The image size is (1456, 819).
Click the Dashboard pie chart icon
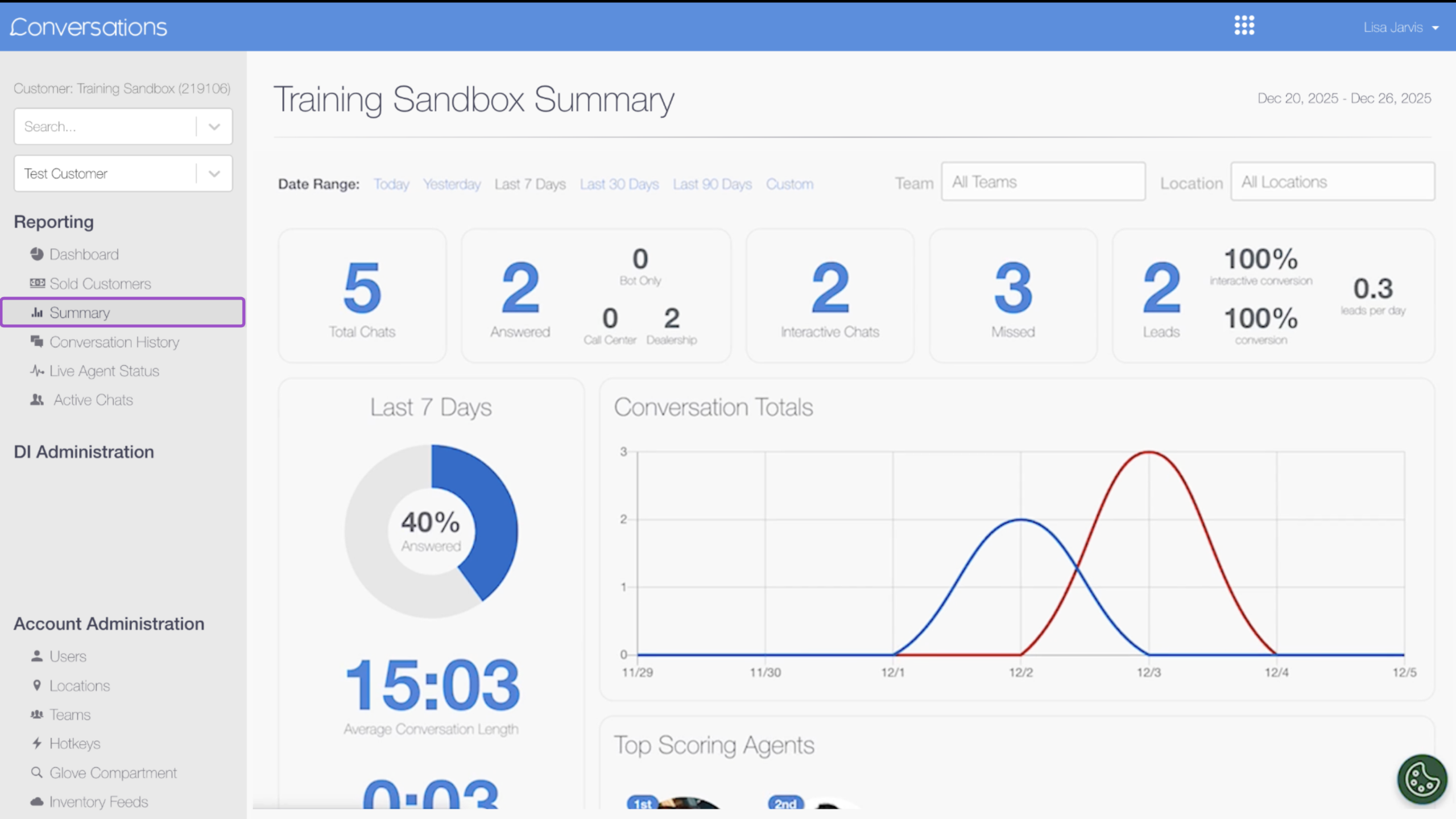click(x=37, y=254)
